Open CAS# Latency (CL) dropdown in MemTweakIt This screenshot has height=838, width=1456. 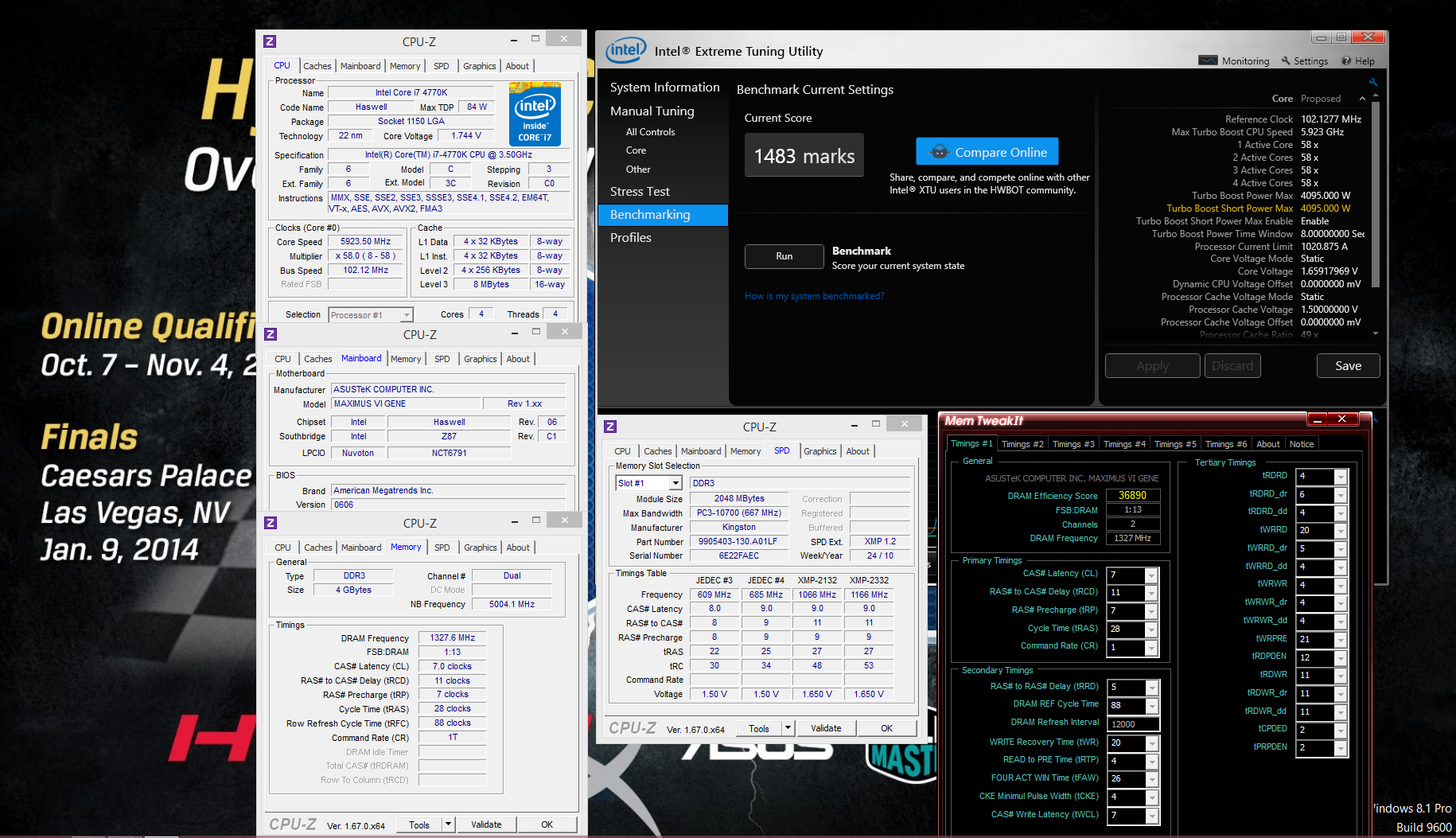point(1150,575)
